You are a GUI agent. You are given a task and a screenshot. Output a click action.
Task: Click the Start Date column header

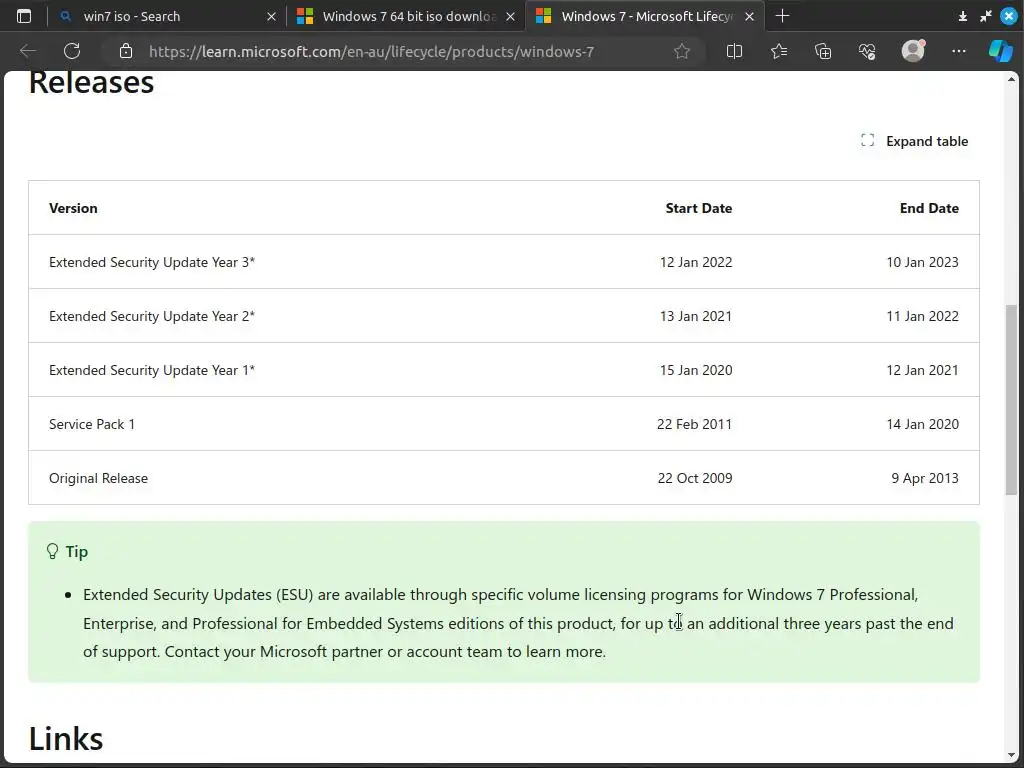pyautogui.click(x=698, y=208)
